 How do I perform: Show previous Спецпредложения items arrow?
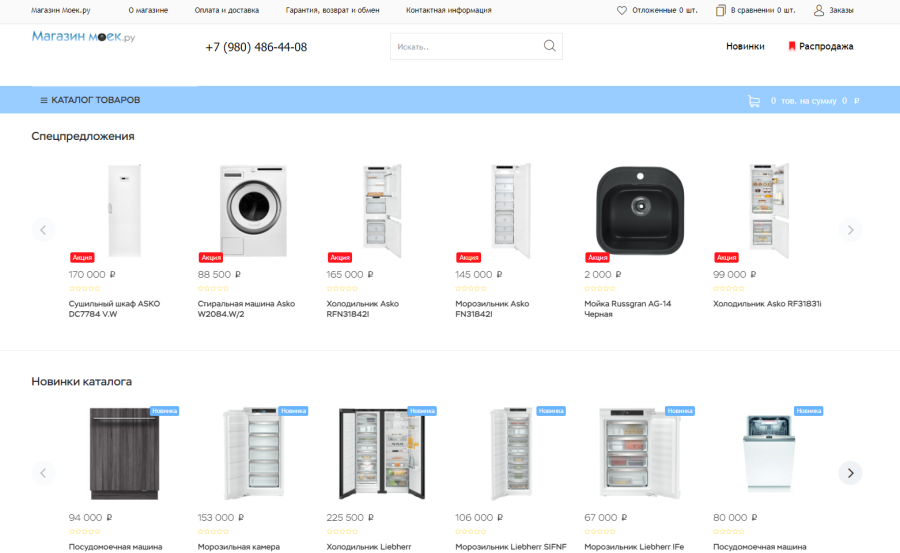tap(43, 230)
